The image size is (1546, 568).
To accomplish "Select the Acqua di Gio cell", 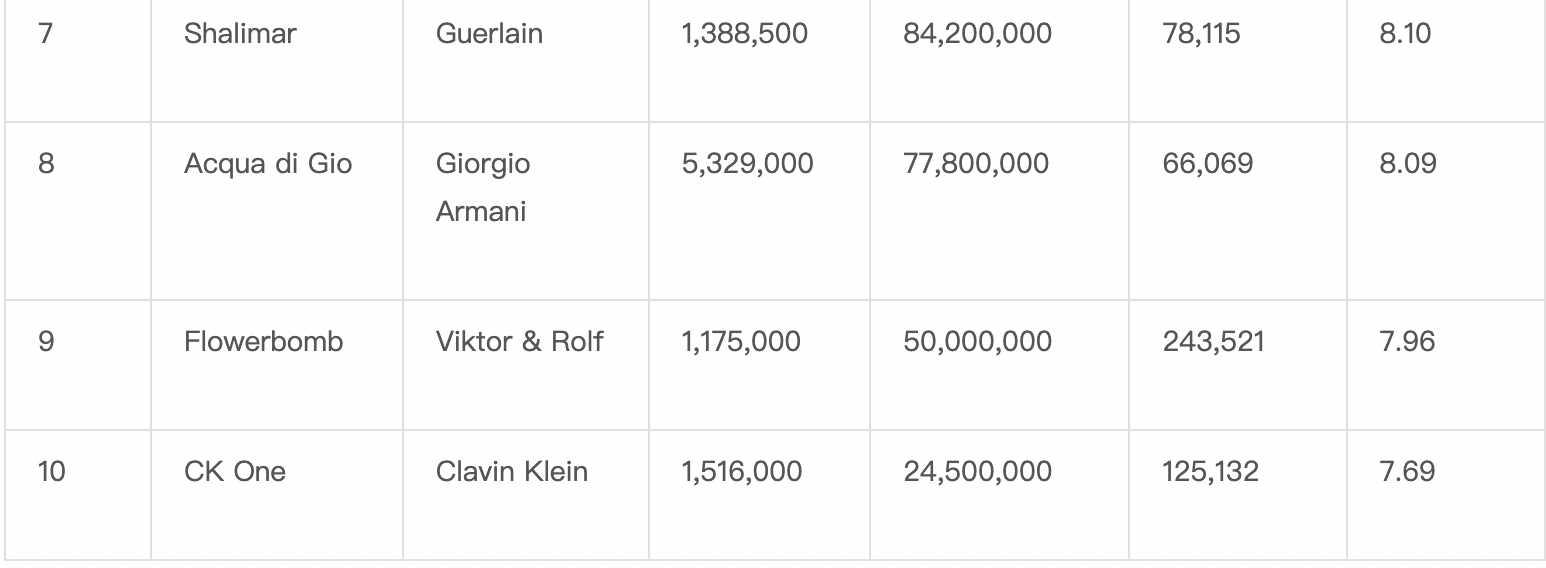I will (277, 211).
